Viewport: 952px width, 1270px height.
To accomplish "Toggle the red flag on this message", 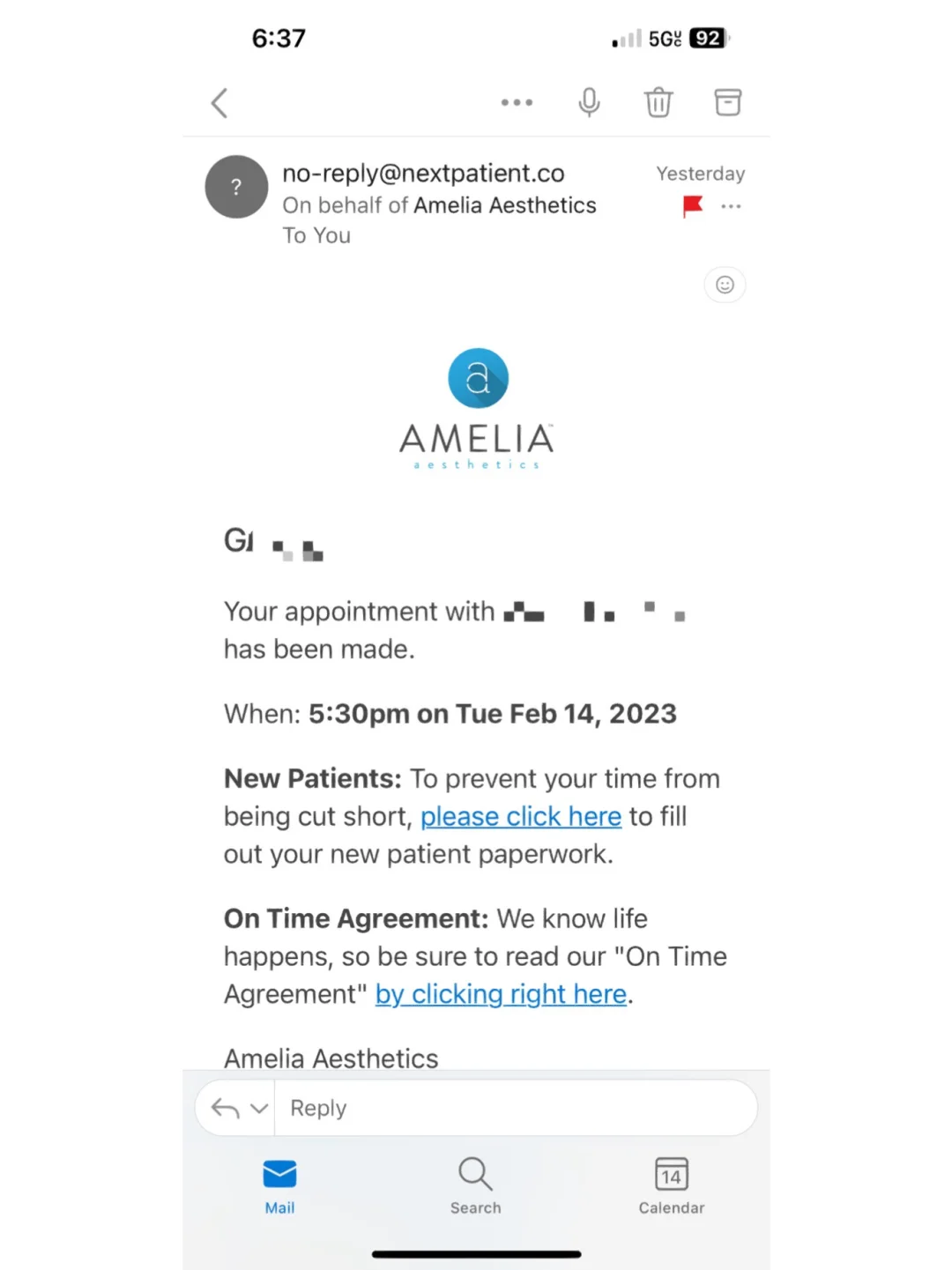I will click(693, 206).
